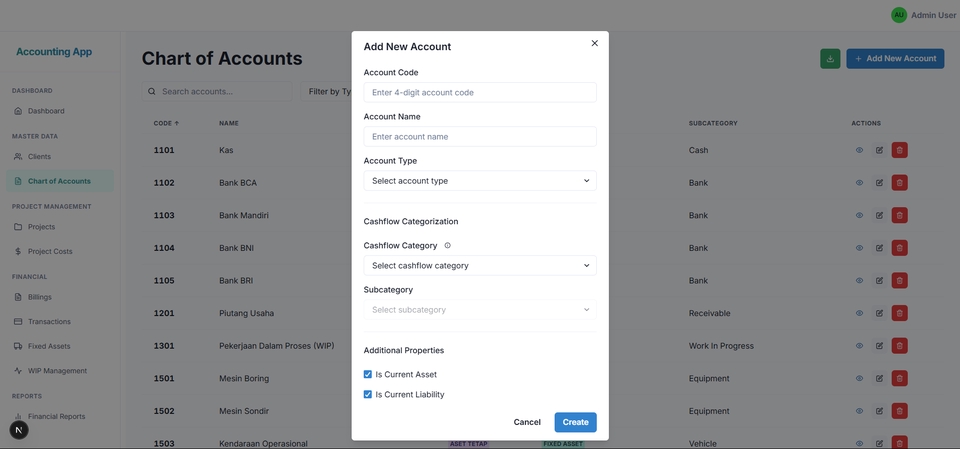This screenshot has height=449, width=960.
Task: Click the Kendaraan Operasional row name
Action: tap(263, 443)
